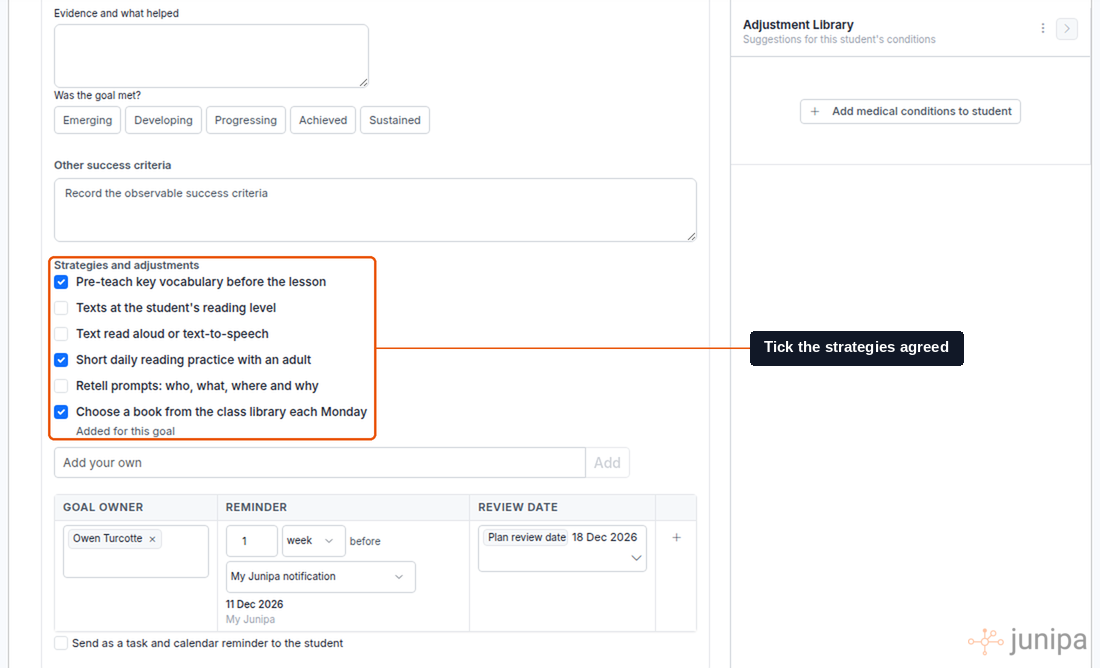Click the Adjustment Library heading
The height and width of the screenshot is (668, 1100).
pos(798,25)
